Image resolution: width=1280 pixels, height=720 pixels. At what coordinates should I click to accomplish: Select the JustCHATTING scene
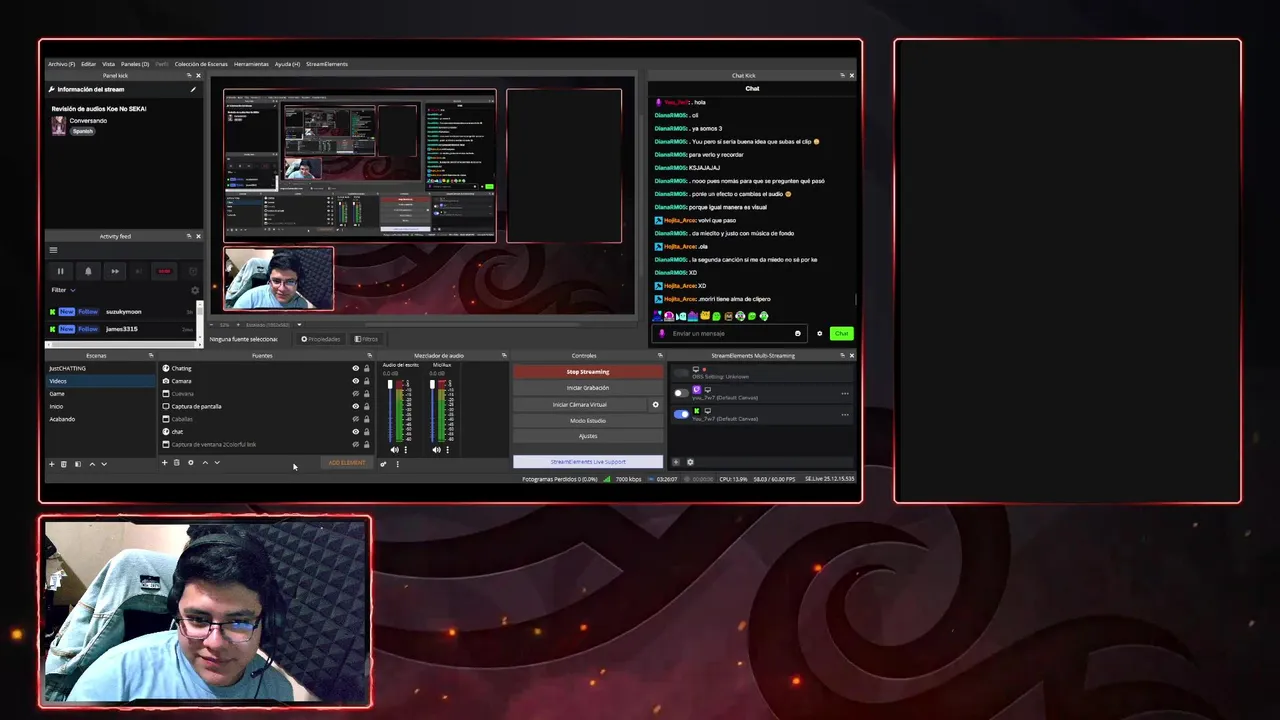102,368
